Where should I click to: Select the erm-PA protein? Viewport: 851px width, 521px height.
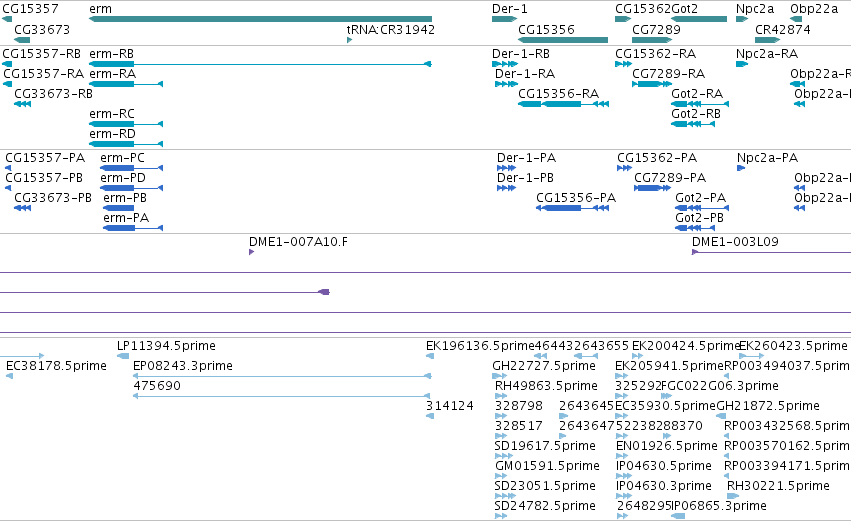coord(126,218)
